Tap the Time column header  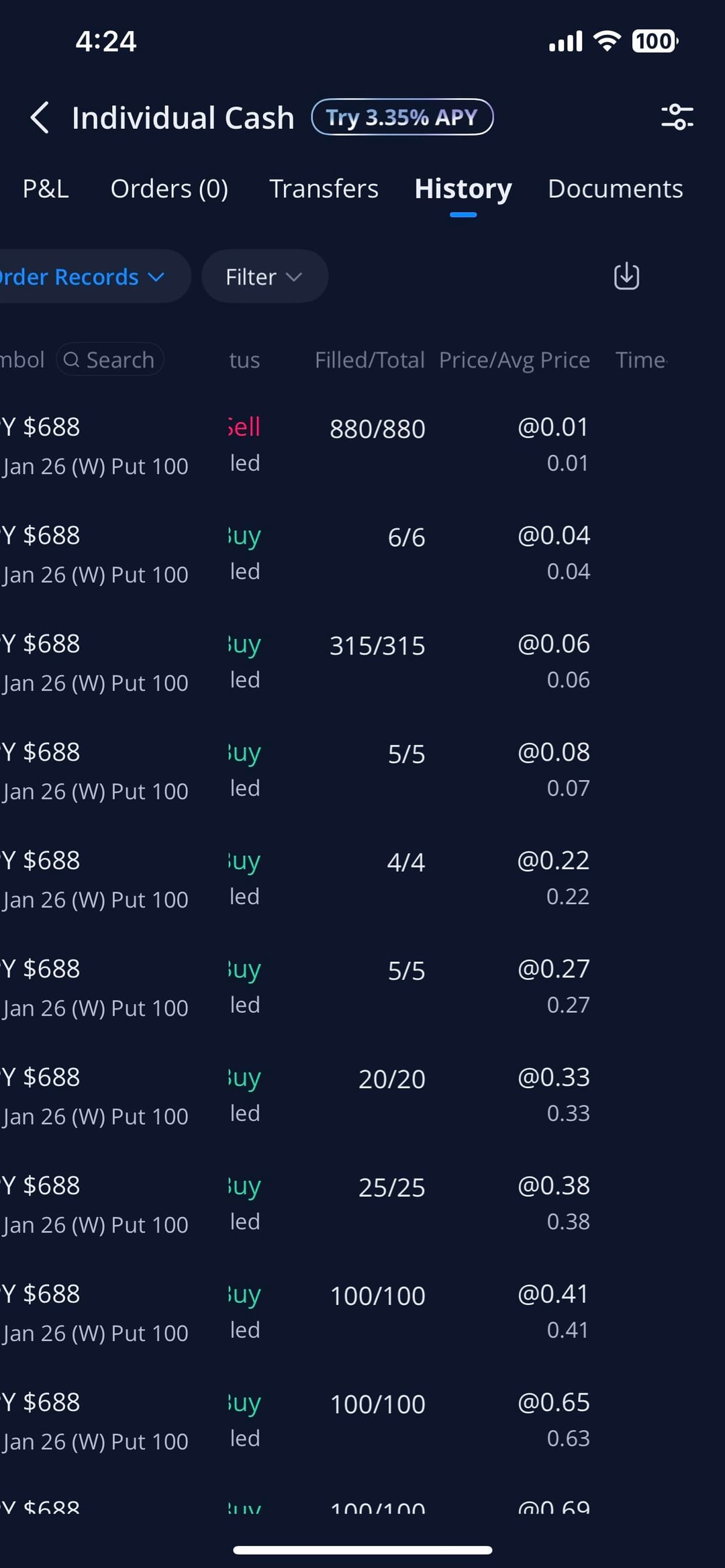click(x=641, y=360)
